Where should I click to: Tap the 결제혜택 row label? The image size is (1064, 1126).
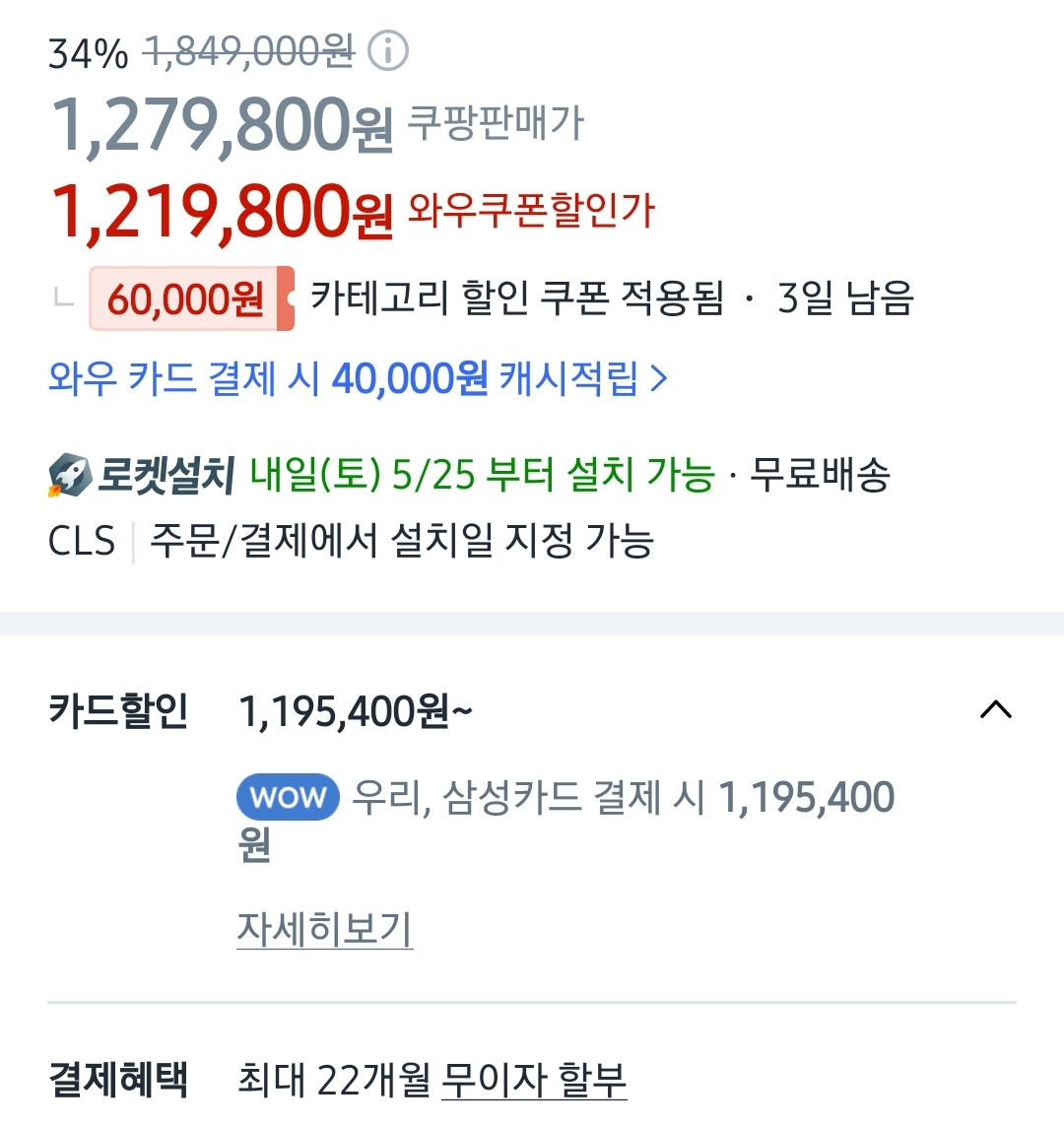pyautogui.click(x=118, y=1080)
